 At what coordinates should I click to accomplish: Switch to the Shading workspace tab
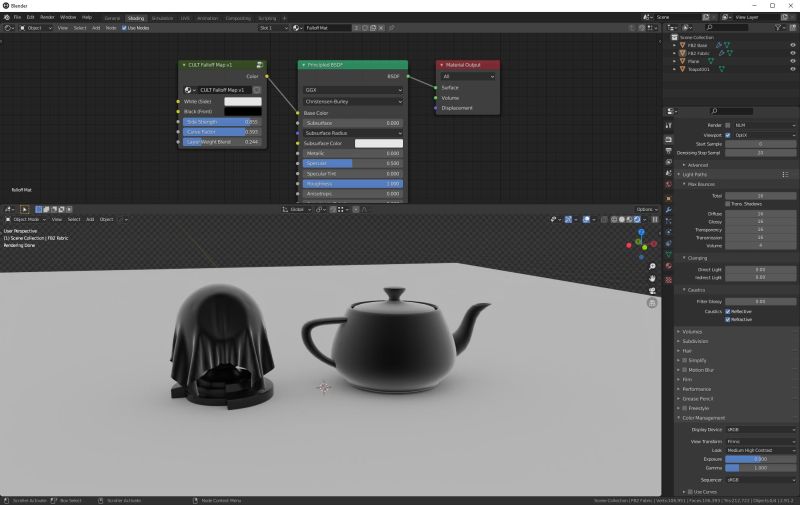click(x=136, y=18)
